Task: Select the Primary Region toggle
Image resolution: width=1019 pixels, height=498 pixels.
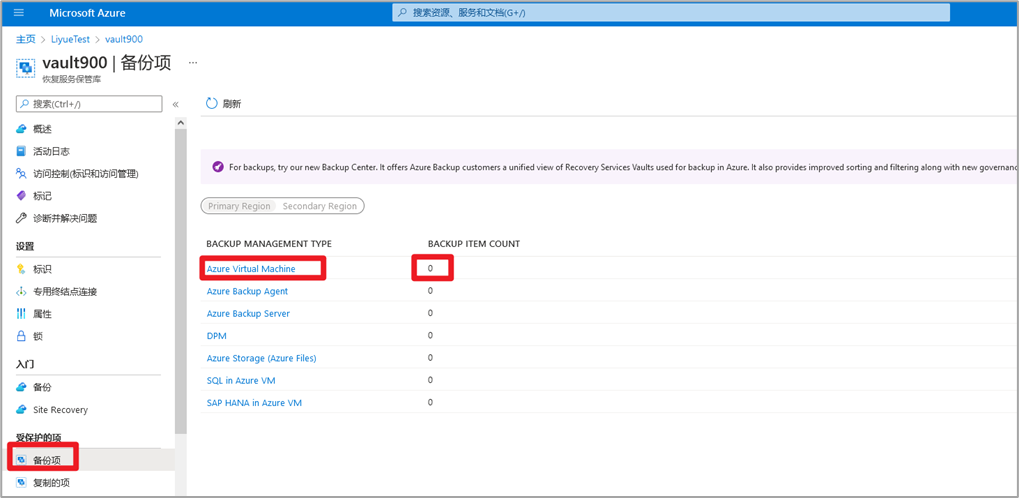Action: (239, 206)
